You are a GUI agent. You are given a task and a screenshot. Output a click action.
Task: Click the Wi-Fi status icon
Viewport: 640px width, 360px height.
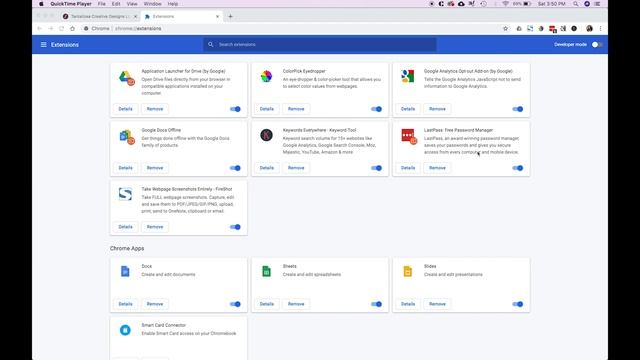click(x=505, y=4)
